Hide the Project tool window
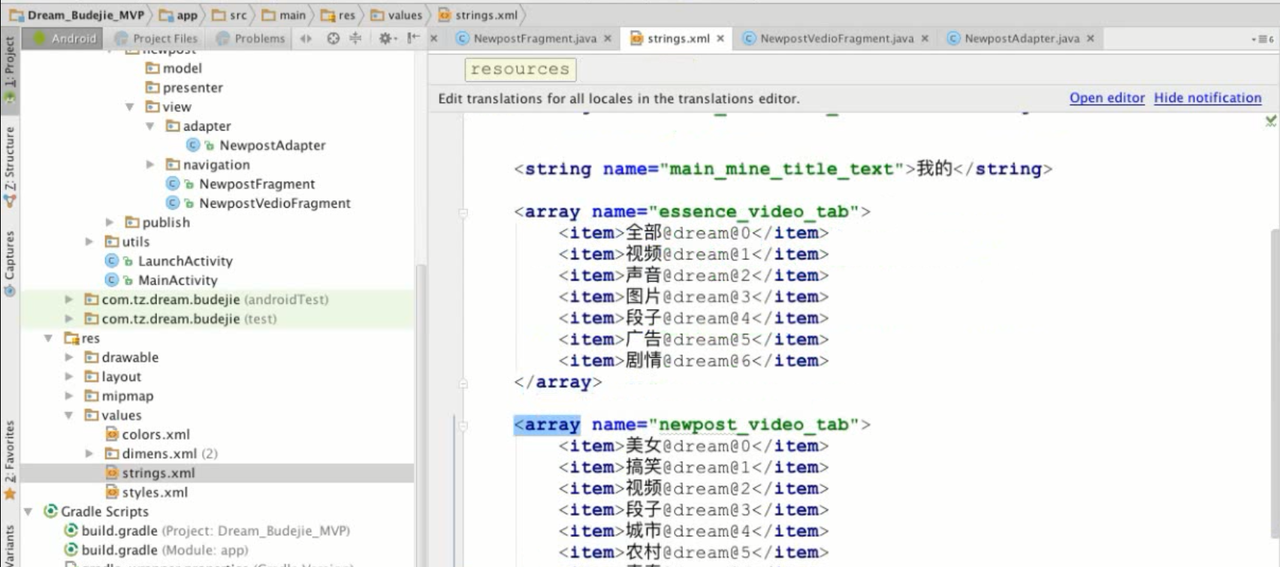 pos(413,38)
